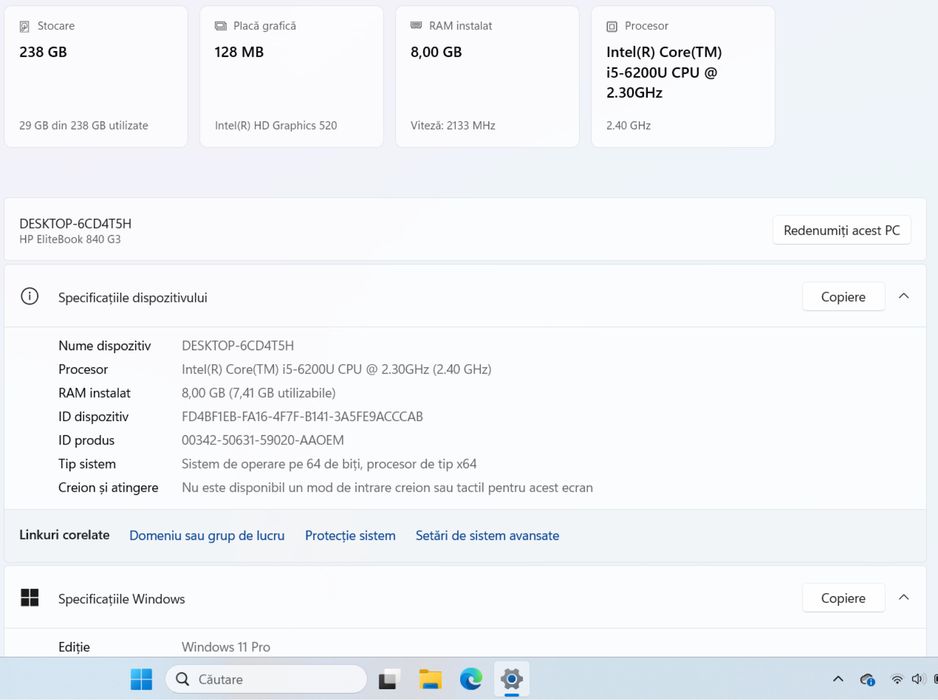Click 29 GB din 238 GB utilizate text
Image resolution: width=938 pixels, height=700 pixels.
pos(84,126)
